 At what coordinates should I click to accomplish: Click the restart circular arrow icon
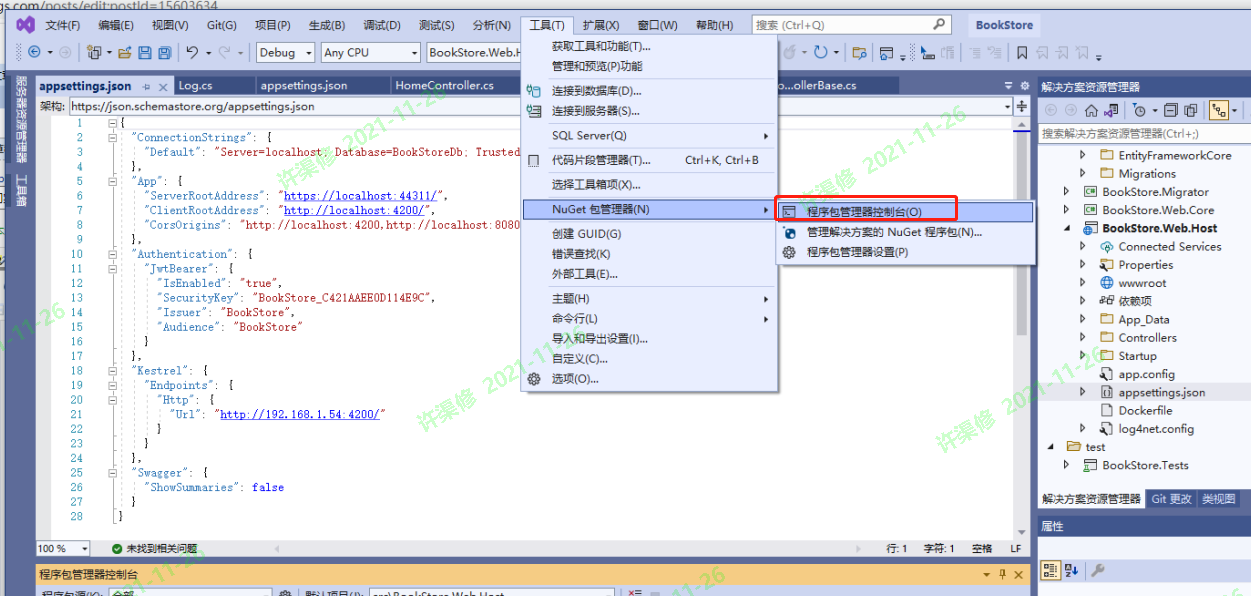(820, 52)
